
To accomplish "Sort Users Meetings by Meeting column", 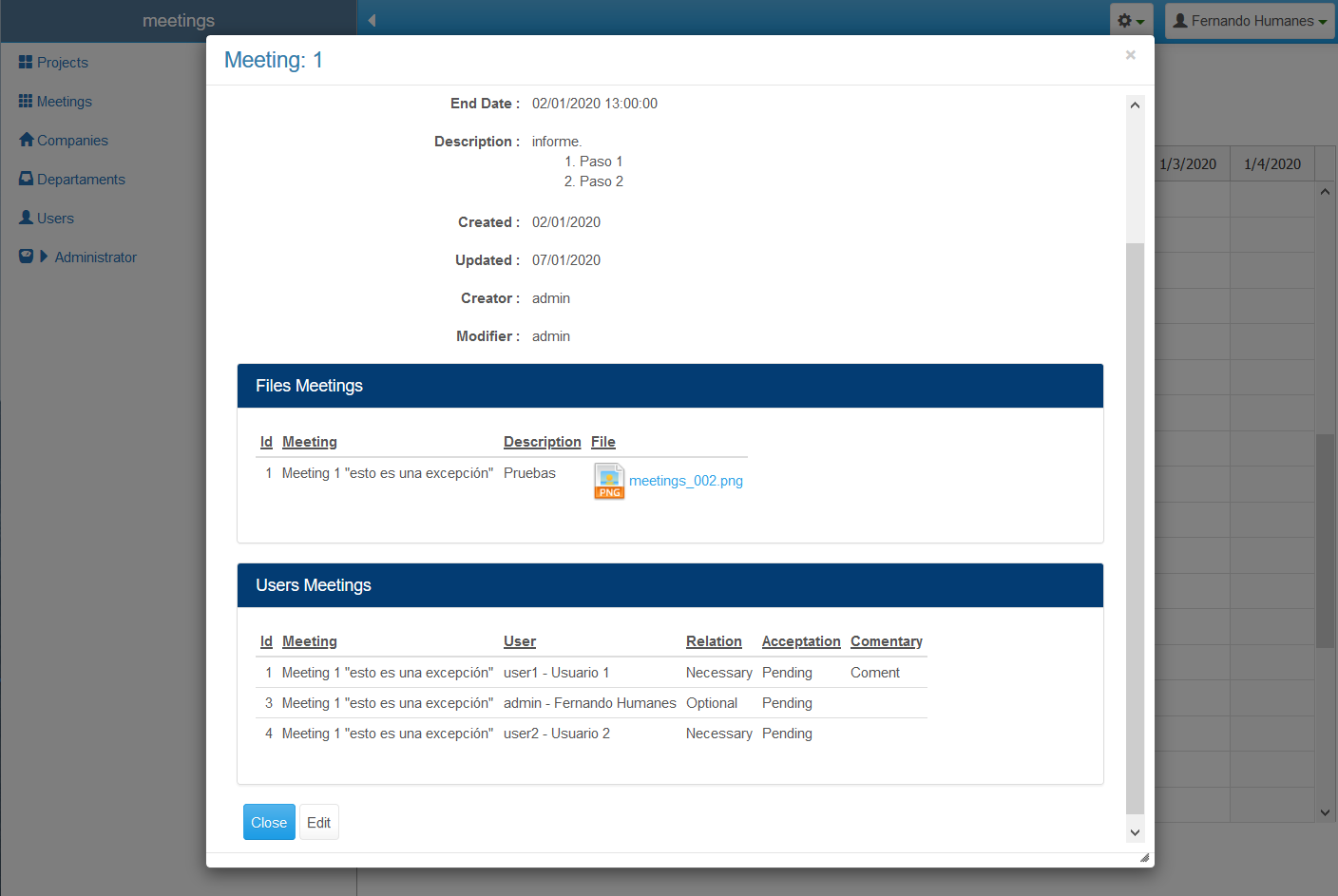I will (310, 641).
